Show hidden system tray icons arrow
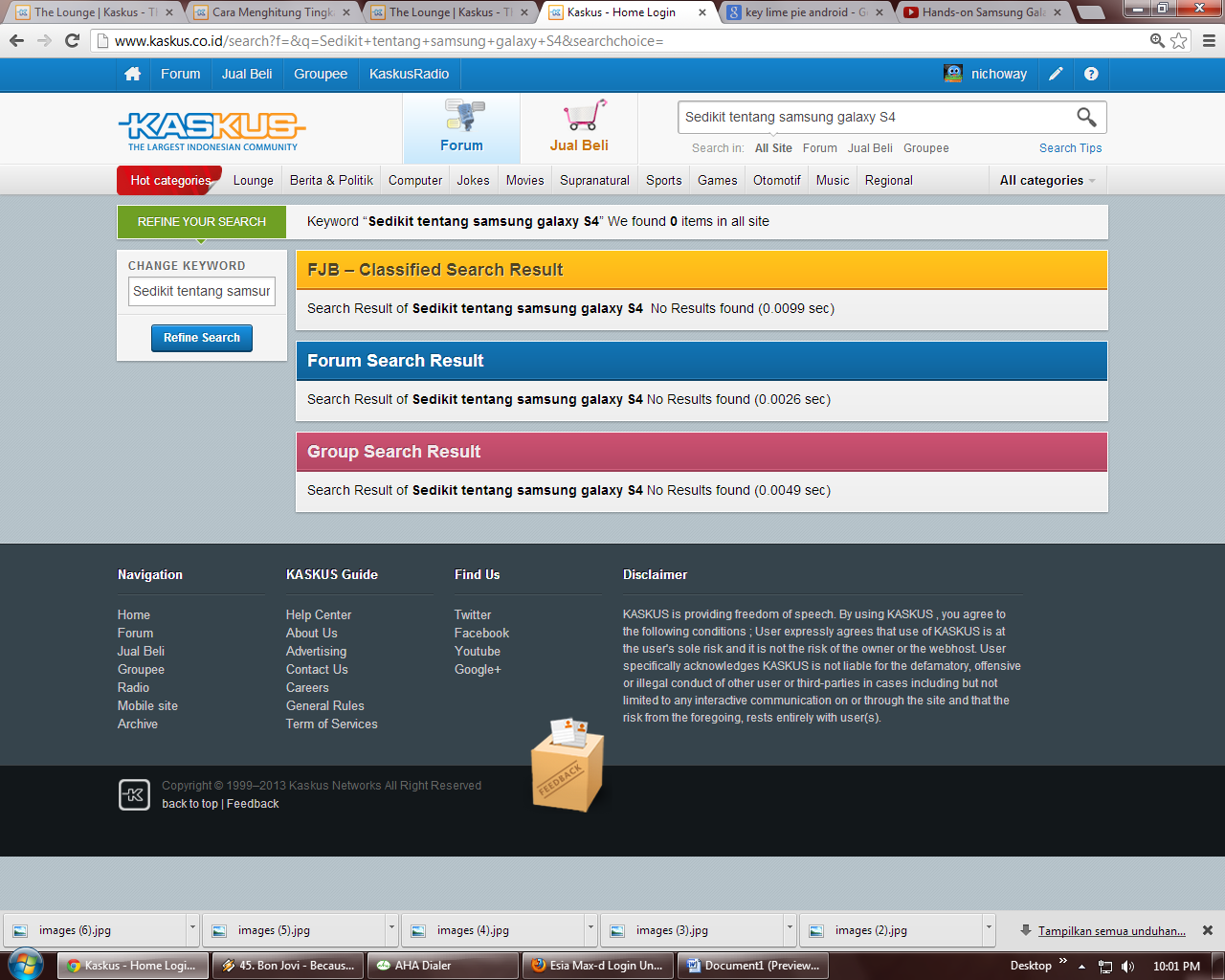This screenshot has width=1225, height=980. [1082, 967]
